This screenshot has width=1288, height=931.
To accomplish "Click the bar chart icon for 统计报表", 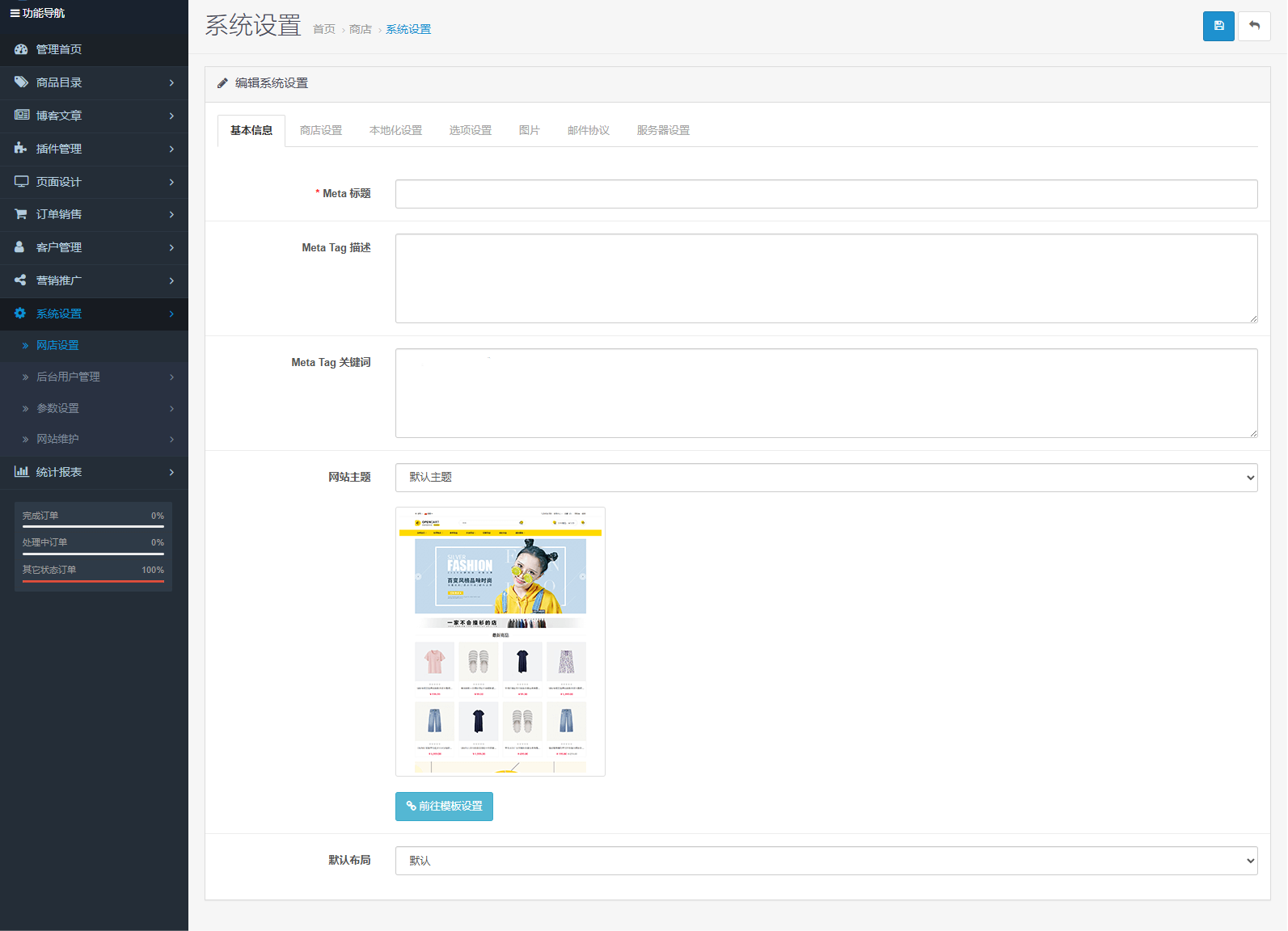I will pyautogui.click(x=21, y=472).
